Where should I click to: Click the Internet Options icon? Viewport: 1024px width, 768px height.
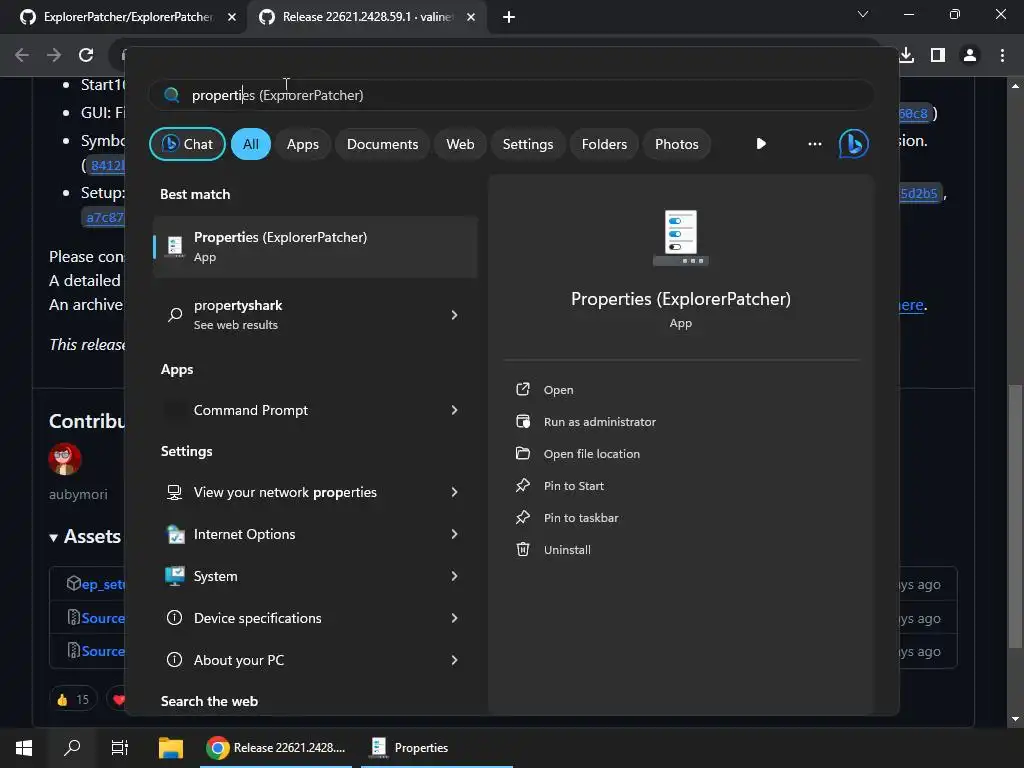coord(174,534)
